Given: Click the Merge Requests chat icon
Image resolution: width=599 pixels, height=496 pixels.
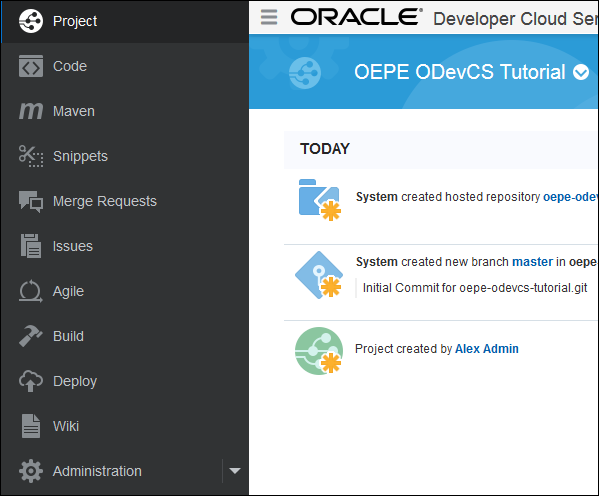Looking at the screenshot, I should click(x=31, y=201).
